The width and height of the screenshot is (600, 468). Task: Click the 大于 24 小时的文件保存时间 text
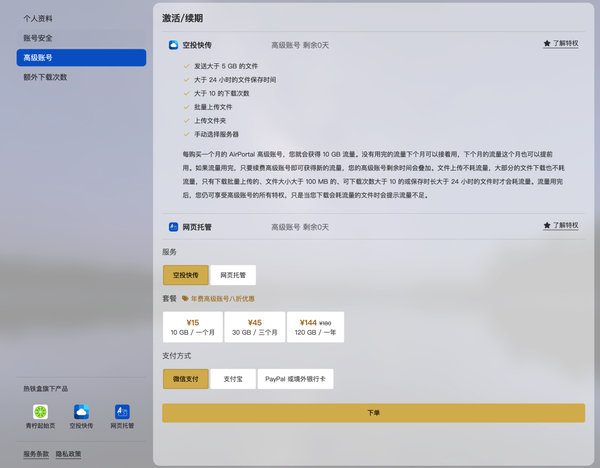point(235,80)
